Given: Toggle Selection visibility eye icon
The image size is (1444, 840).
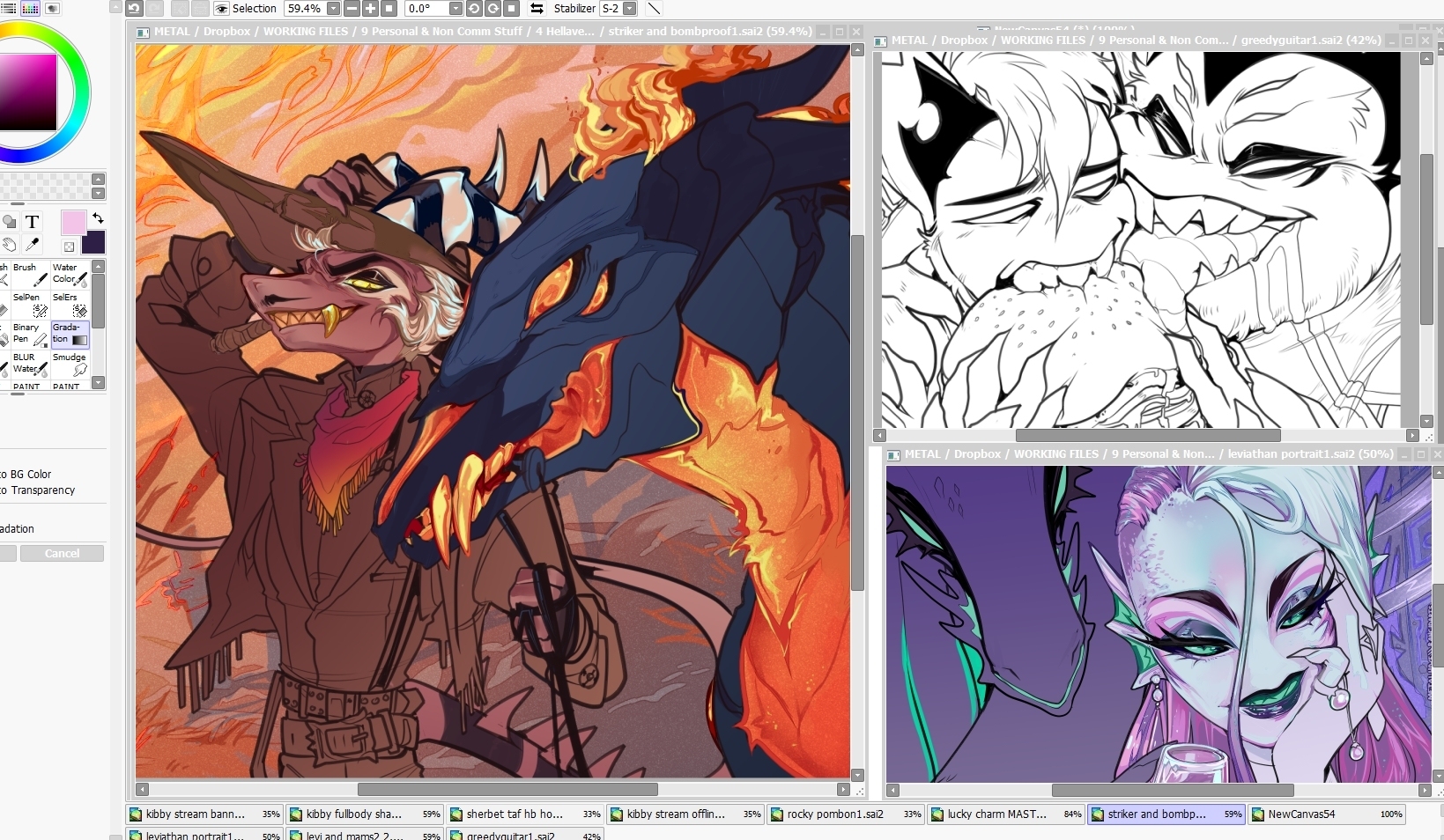Looking at the screenshot, I should point(221,9).
